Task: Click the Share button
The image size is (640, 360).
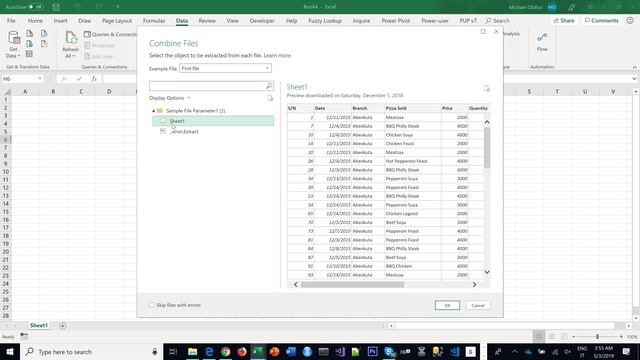Action: click(564, 21)
